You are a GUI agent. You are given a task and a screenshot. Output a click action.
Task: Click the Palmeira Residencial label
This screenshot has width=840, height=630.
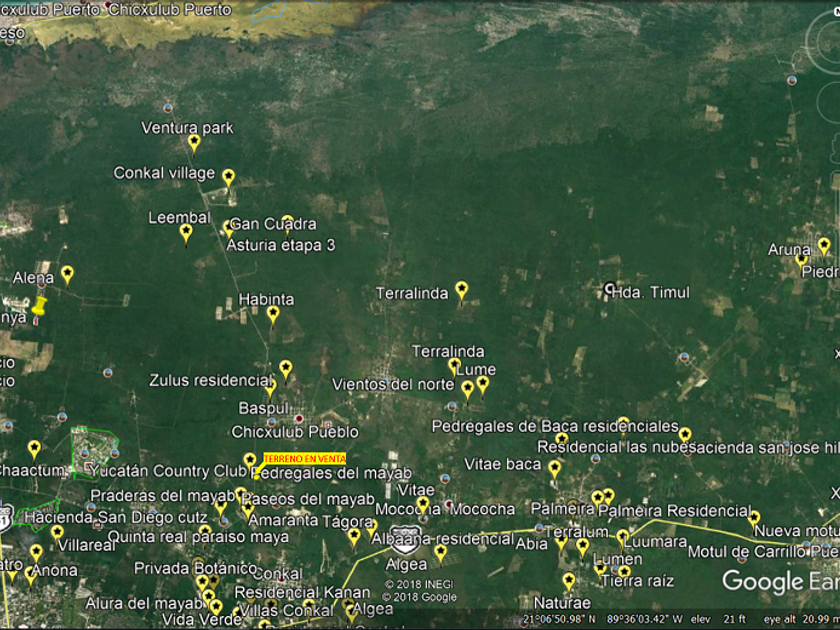tap(675, 511)
